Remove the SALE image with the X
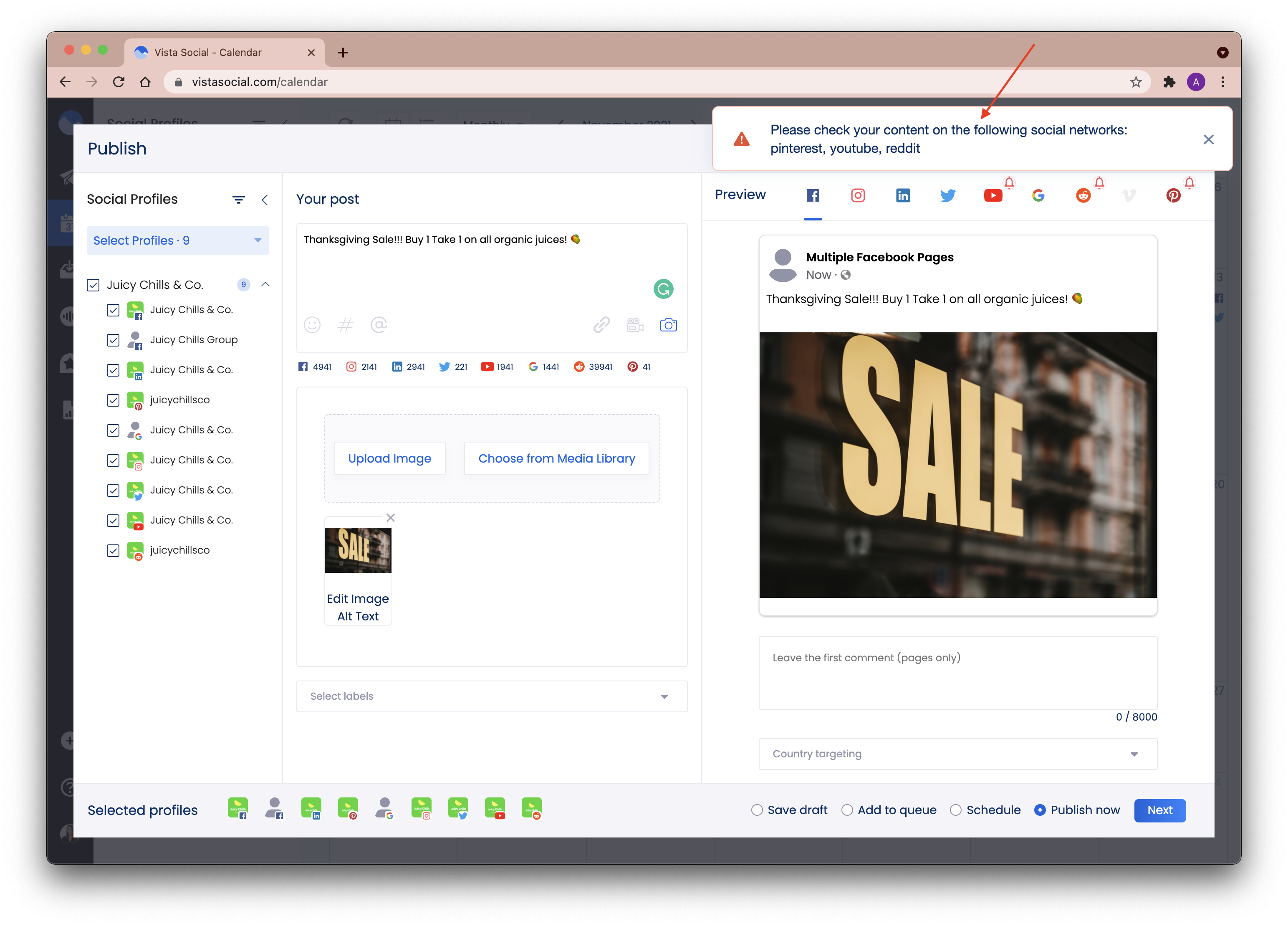The height and width of the screenshot is (926, 1288). 390,518
